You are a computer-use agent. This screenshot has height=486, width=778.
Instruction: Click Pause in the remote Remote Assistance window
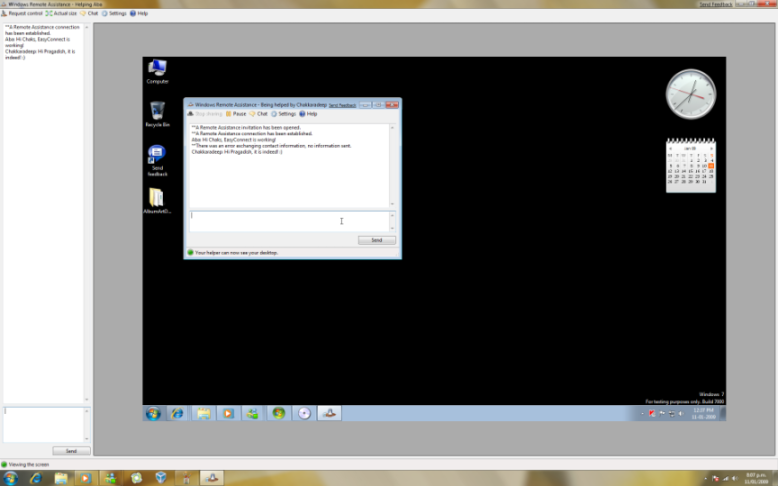pyautogui.click(x=236, y=114)
